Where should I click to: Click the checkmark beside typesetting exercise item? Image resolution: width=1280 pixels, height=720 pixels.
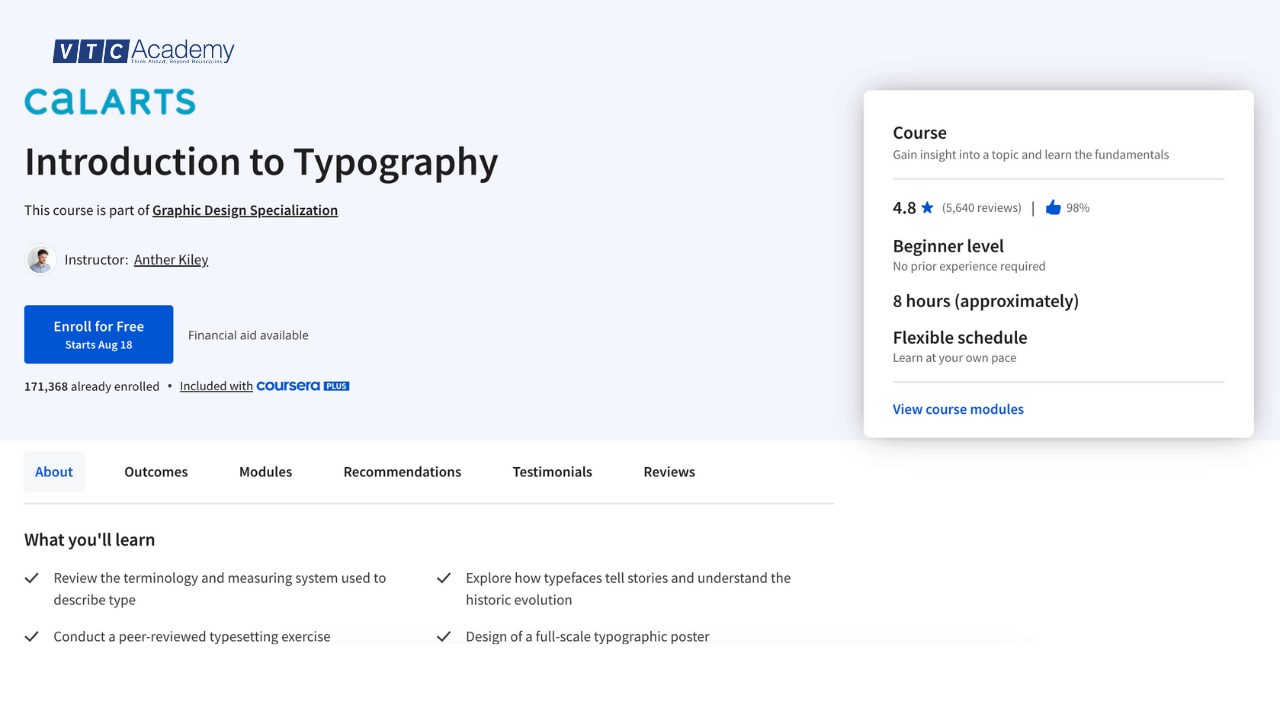tap(31, 635)
